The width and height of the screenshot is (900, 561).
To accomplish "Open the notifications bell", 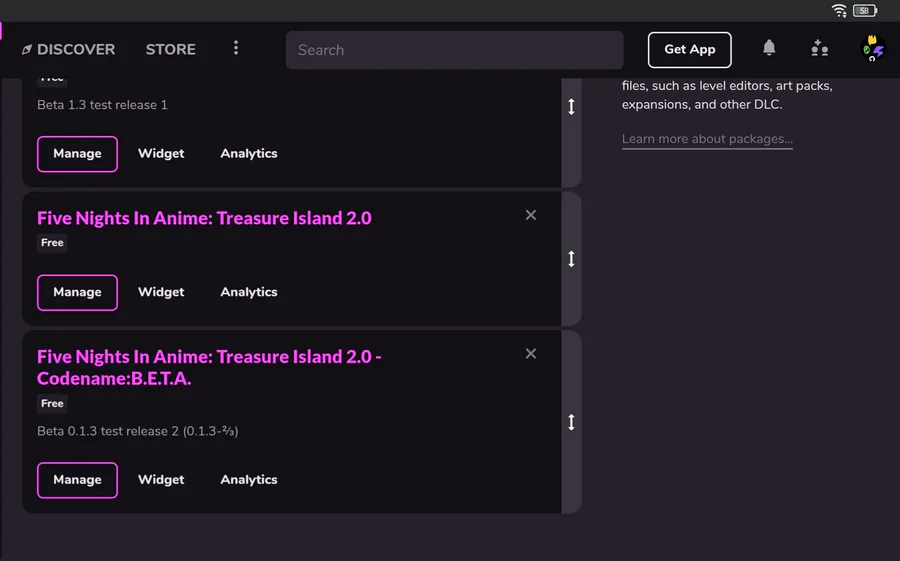I will [x=769, y=48].
